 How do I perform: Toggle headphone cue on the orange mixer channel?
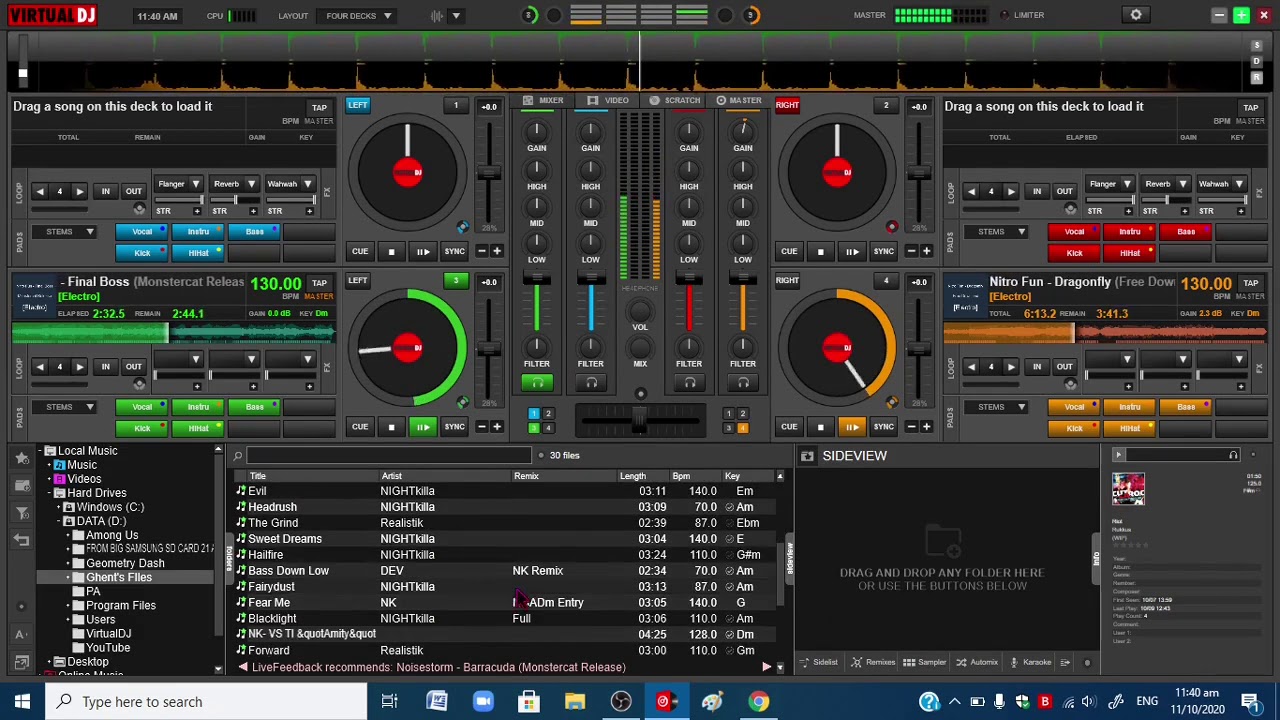pos(743,382)
